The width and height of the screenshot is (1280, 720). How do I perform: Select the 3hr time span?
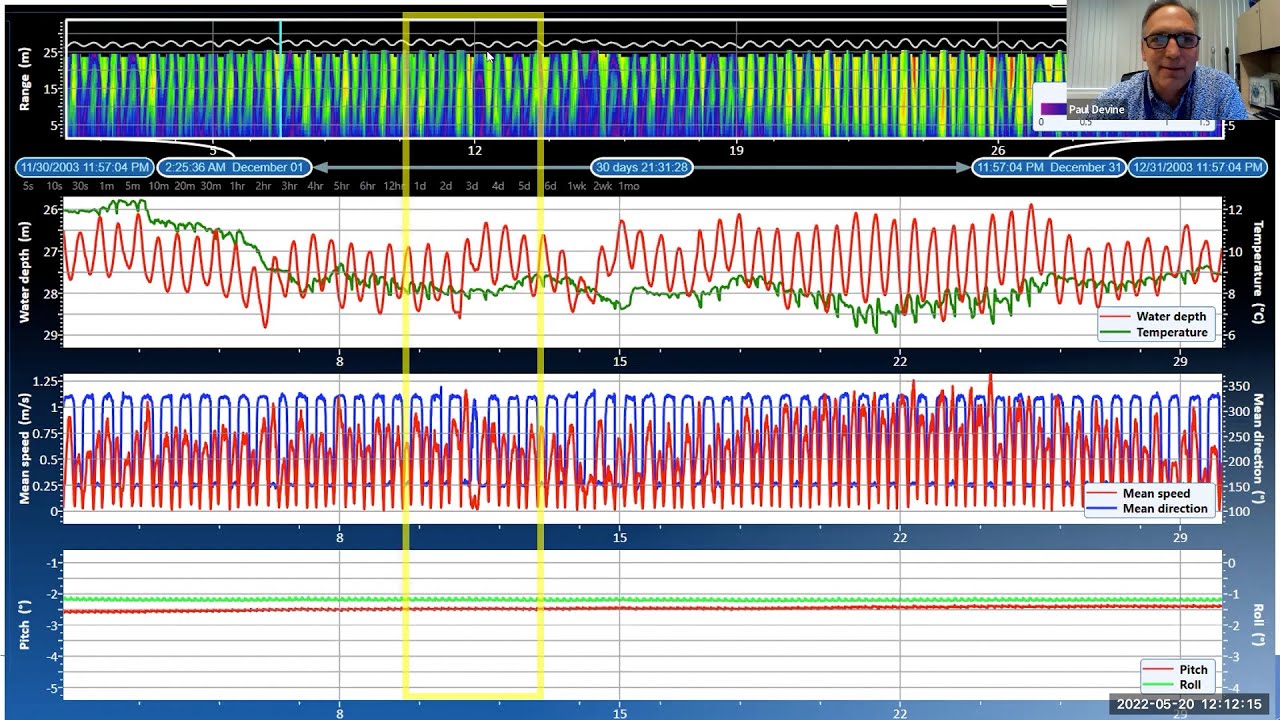click(x=289, y=186)
